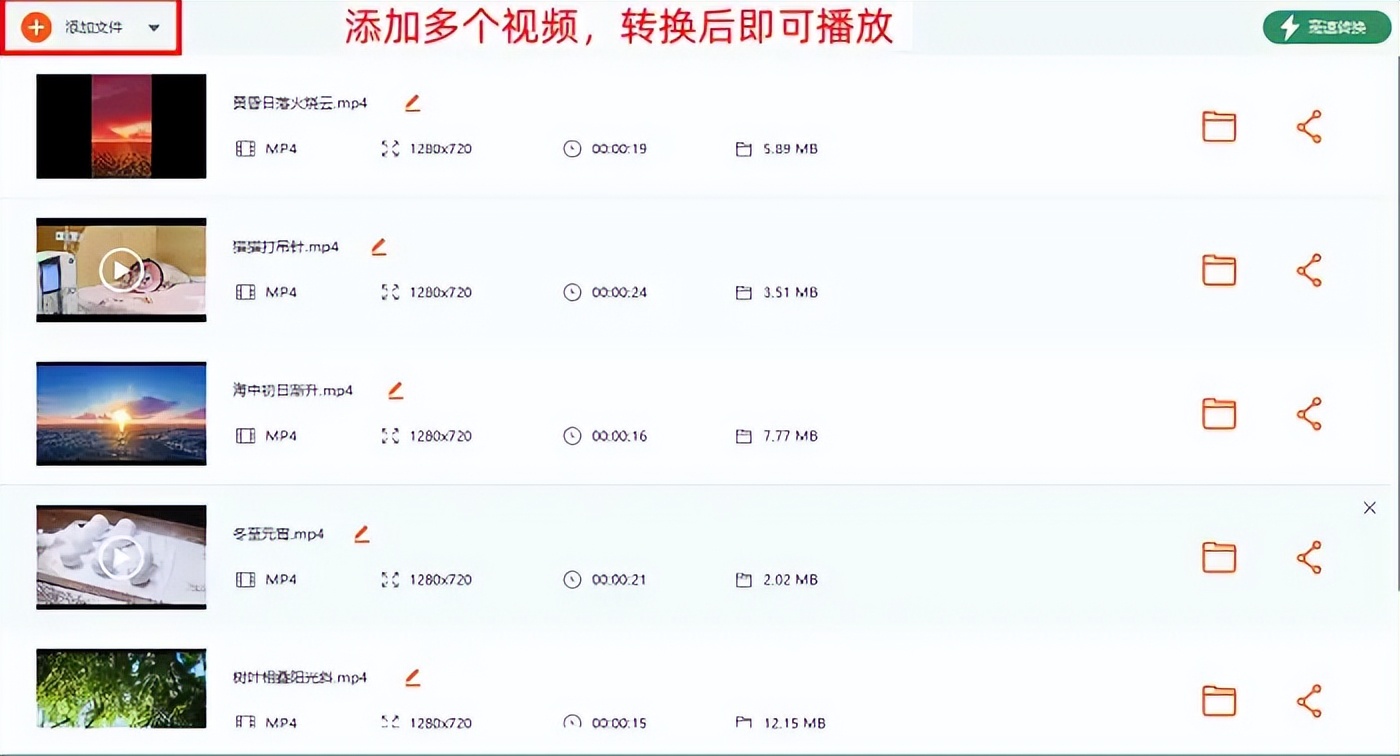Click the share icon for 树叶相叠阳光斜.mp4

point(1309,700)
